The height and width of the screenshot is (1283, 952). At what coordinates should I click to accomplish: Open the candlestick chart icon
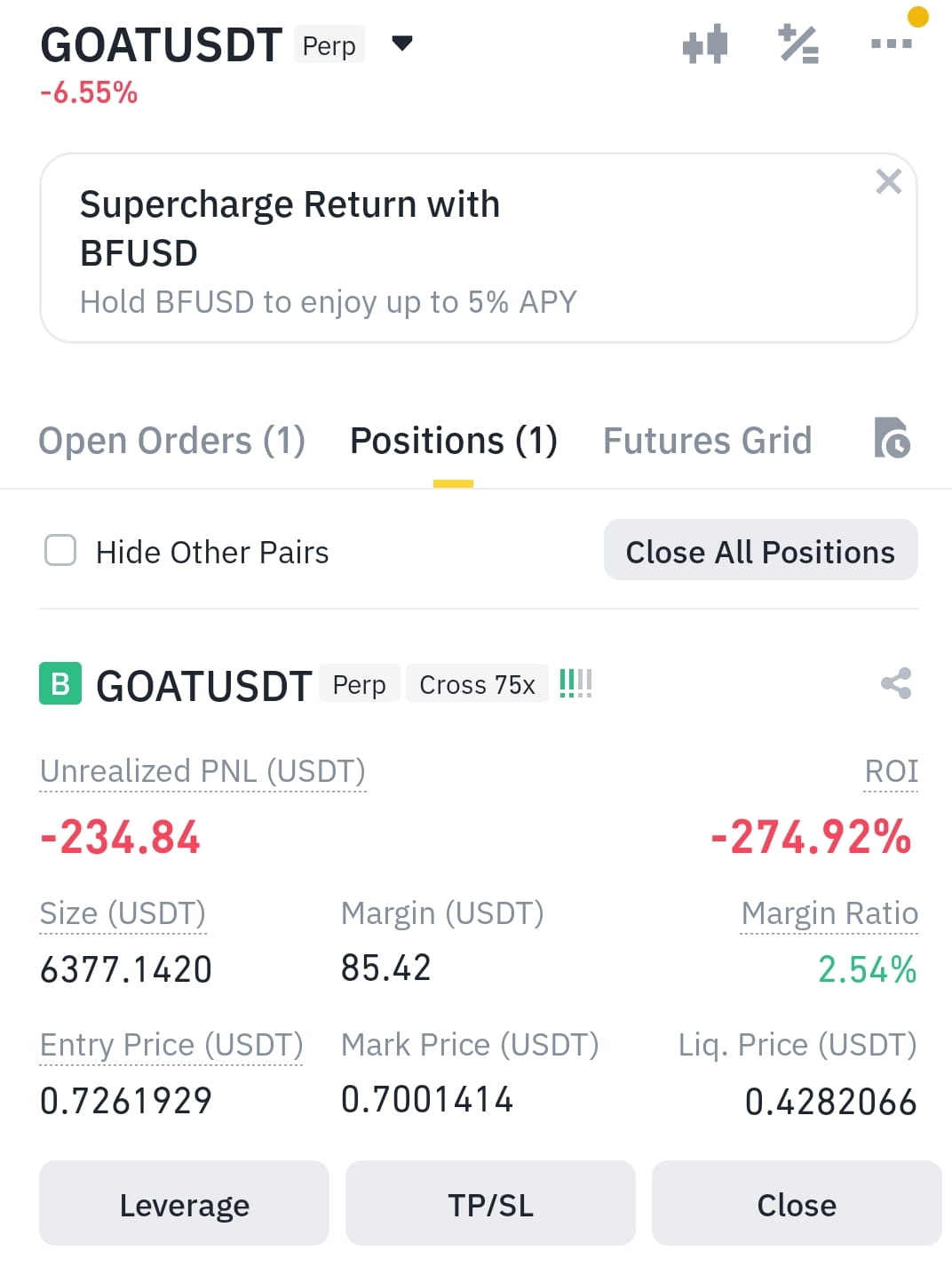[705, 44]
